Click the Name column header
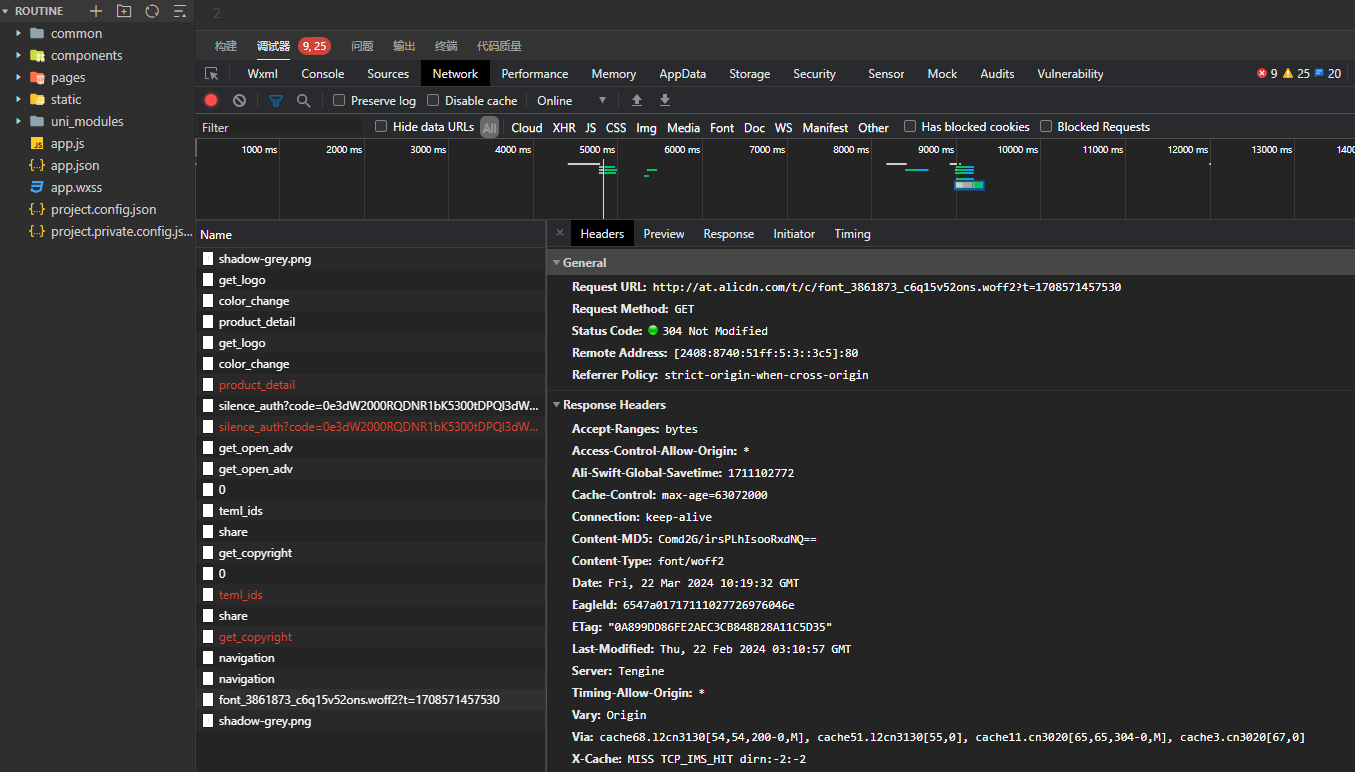Image resolution: width=1355 pixels, height=772 pixels. click(x=216, y=234)
